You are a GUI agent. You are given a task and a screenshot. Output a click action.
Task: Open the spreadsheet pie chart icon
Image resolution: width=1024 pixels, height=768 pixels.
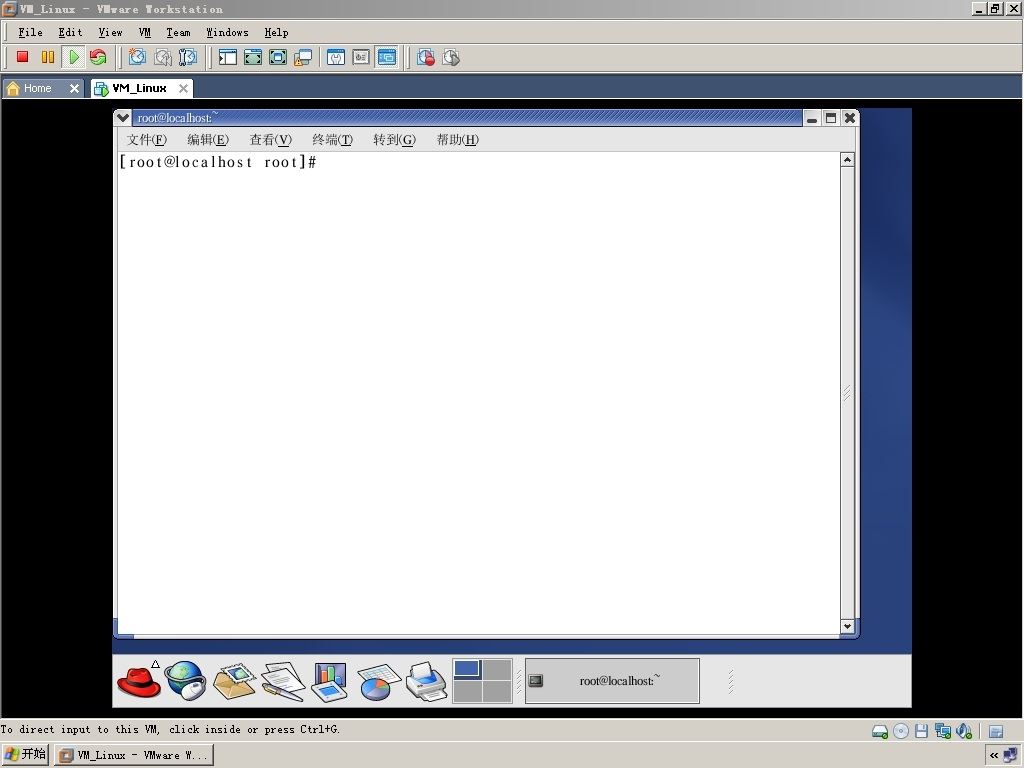(378, 682)
